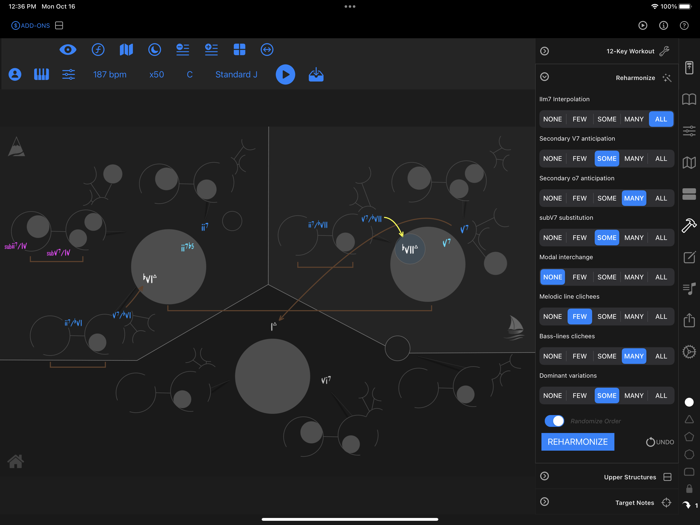This screenshot has width=700, height=525.
Task: Open the piano keyboard icon
Action: (x=42, y=75)
